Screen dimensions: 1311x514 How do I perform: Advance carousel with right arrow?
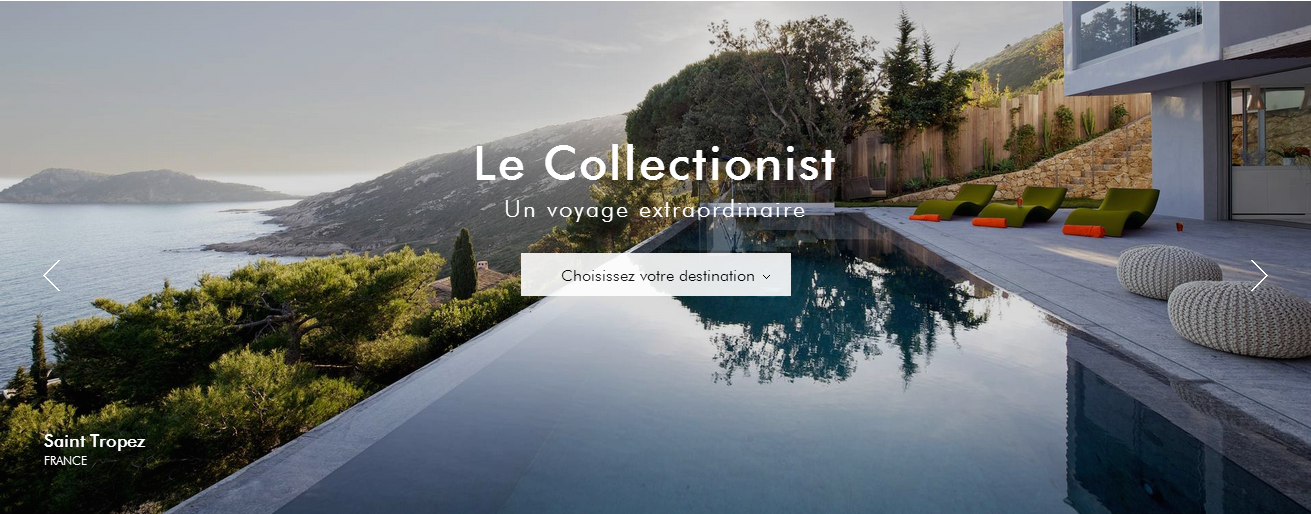point(1259,275)
